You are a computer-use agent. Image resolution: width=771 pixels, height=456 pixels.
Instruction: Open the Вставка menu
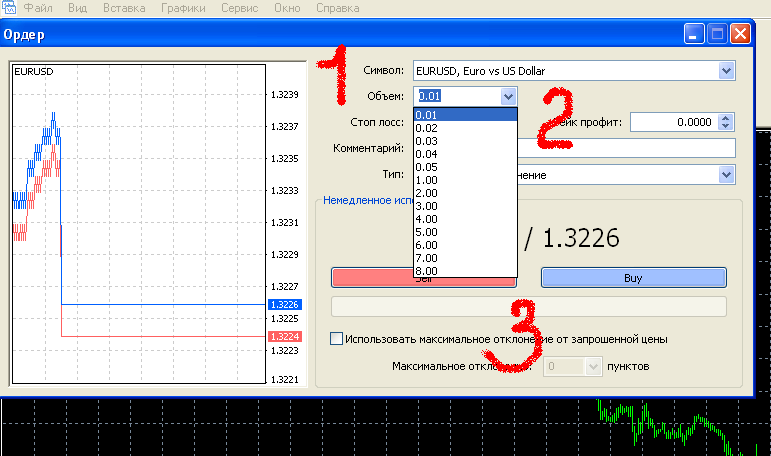124,8
